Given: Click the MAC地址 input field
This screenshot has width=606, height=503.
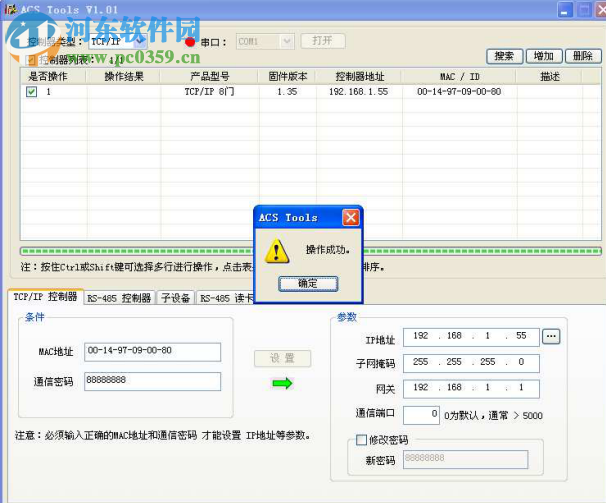Looking at the screenshot, I should coord(153,352).
